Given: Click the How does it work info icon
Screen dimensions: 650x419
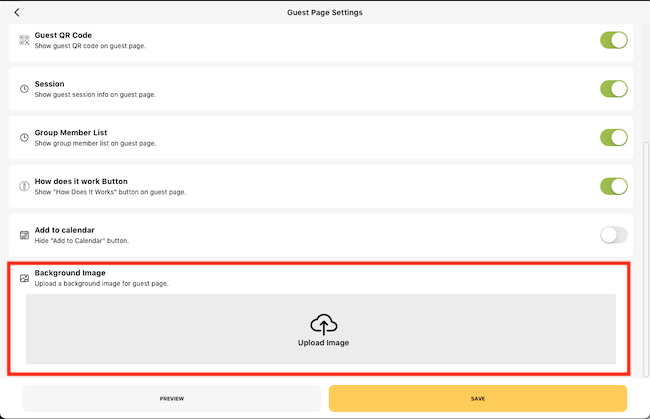Looking at the screenshot, I should (24, 186).
